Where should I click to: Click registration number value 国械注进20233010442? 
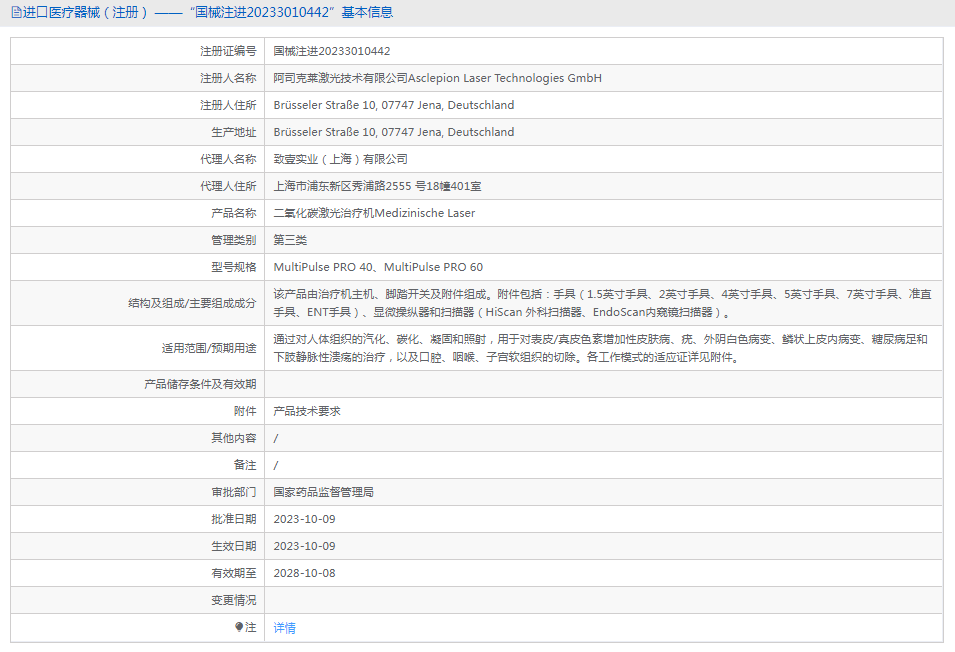click(332, 51)
